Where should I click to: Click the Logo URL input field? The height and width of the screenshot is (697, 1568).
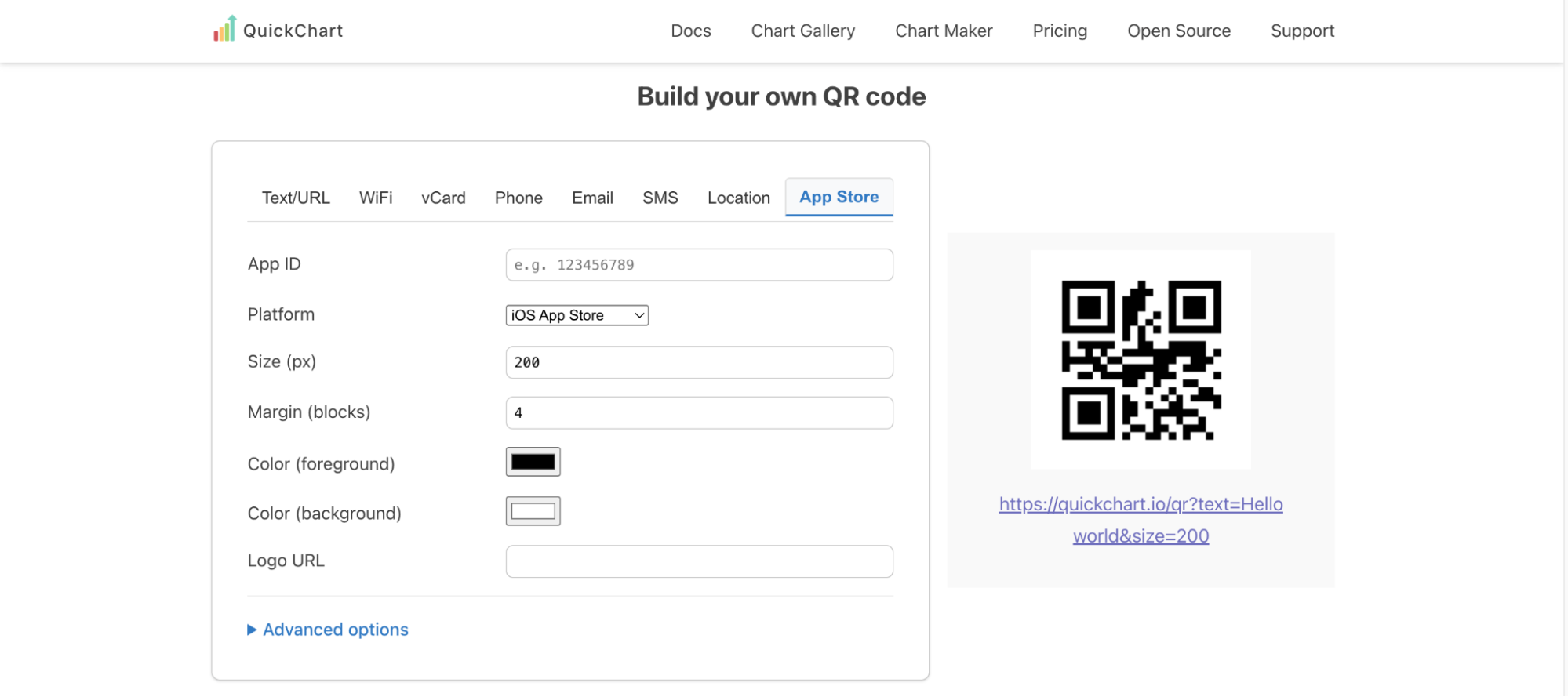699,561
